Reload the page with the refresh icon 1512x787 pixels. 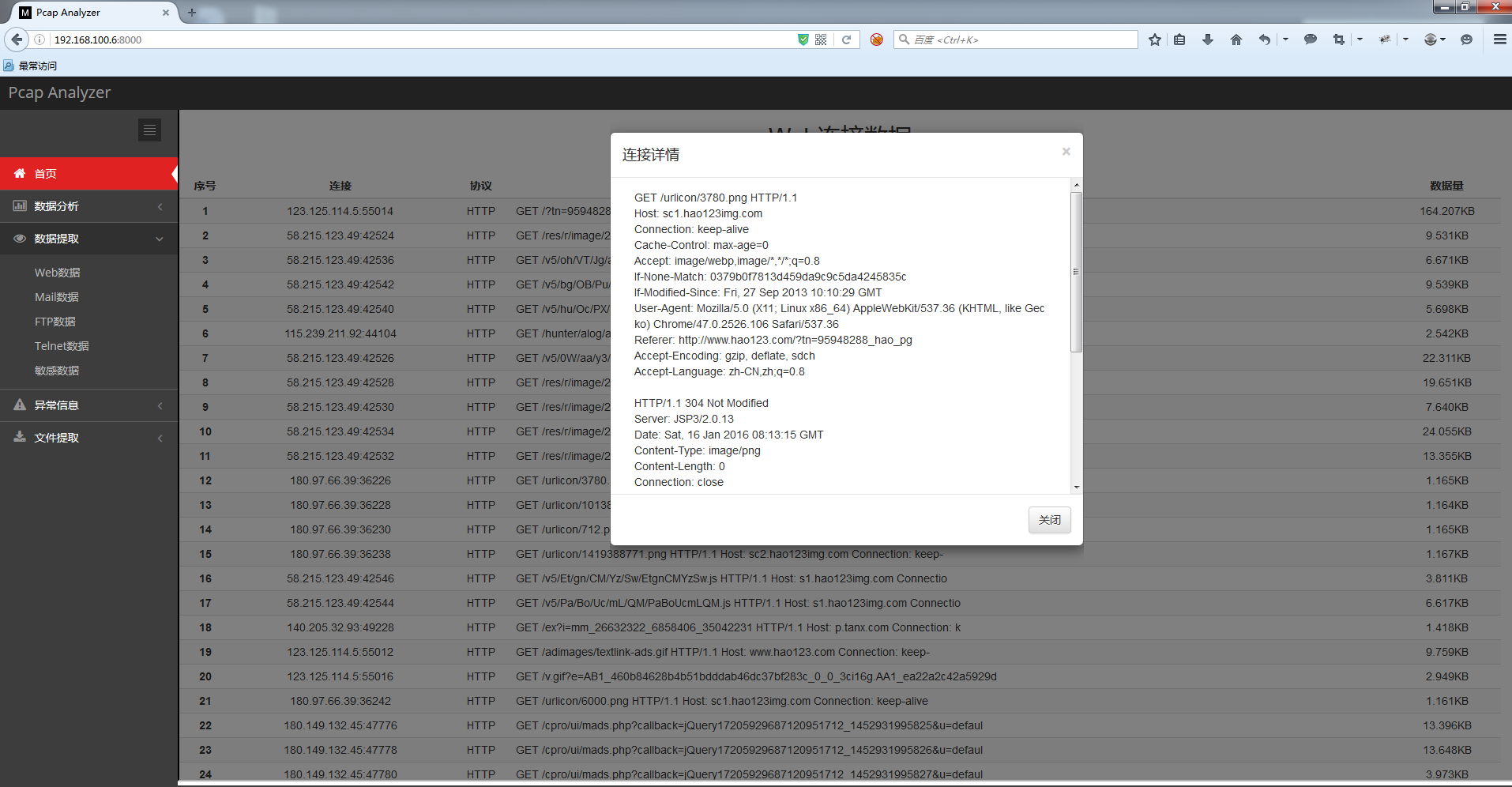click(x=846, y=39)
